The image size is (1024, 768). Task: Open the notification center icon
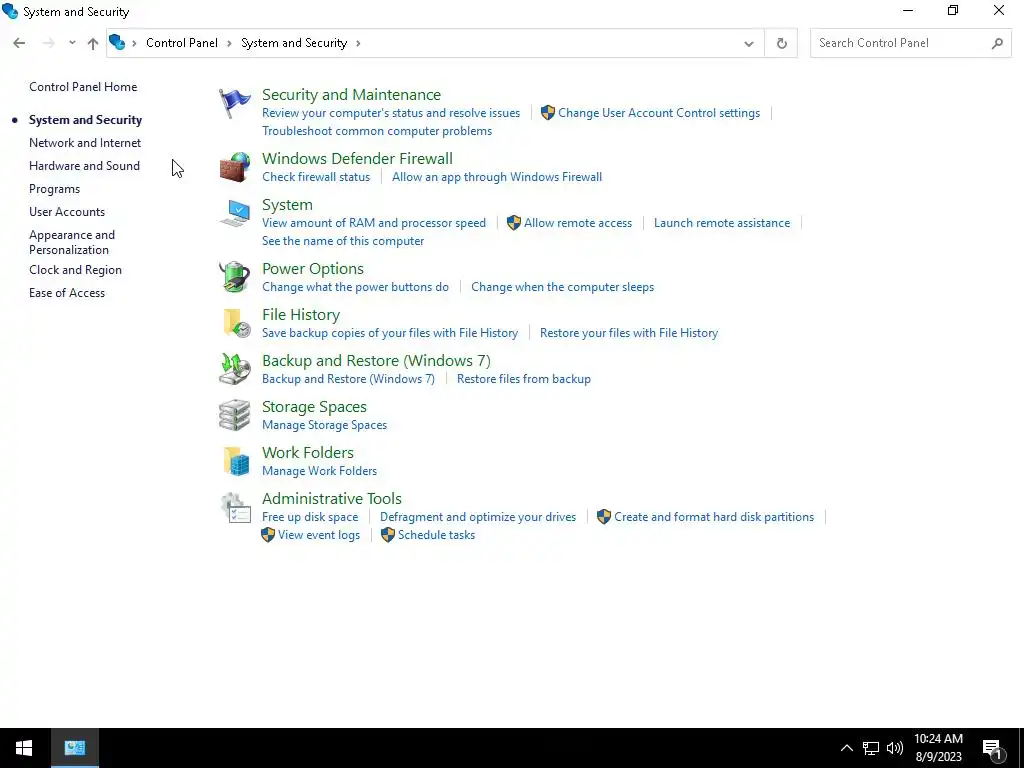[x=992, y=748]
